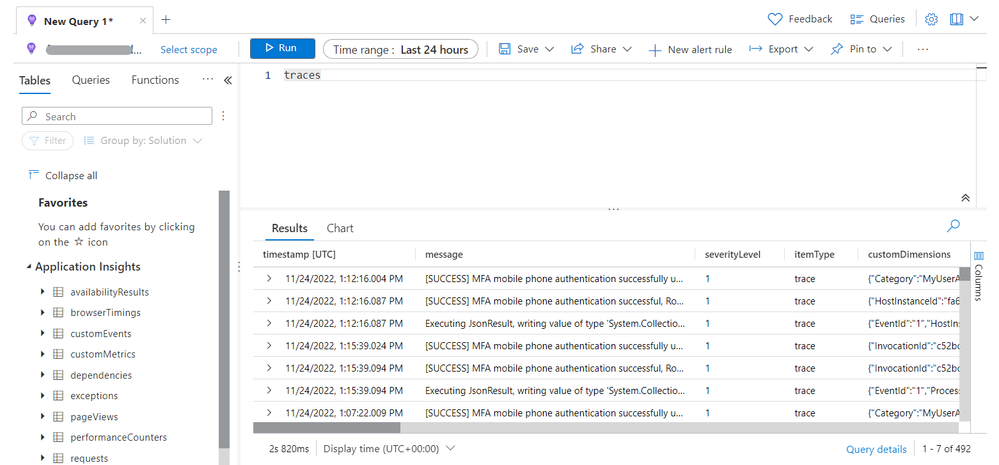Expand the browserTimings table
This screenshot has height=465, width=999.
click(x=42, y=313)
